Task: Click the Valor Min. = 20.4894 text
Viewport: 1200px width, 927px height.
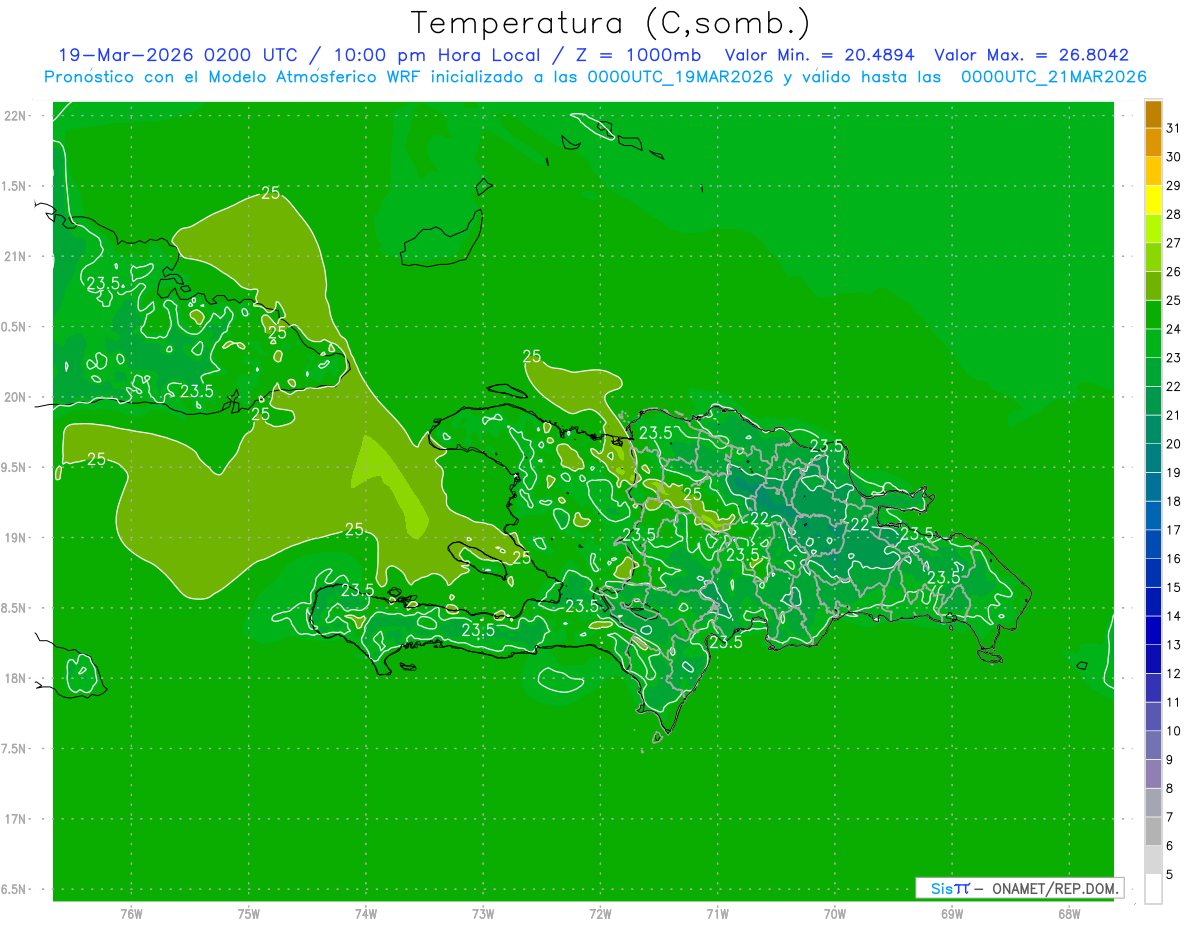Action: (820, 55)
